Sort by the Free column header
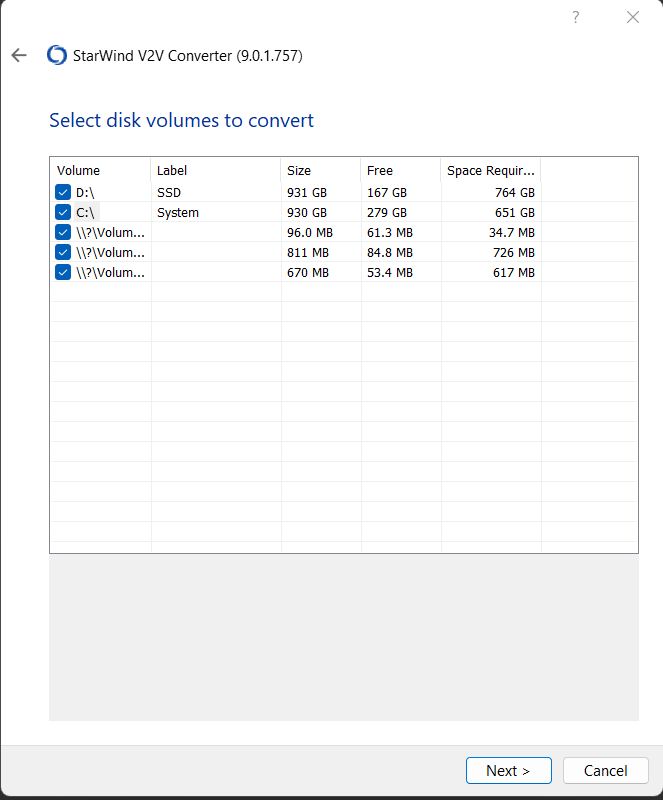 [399, 170]
